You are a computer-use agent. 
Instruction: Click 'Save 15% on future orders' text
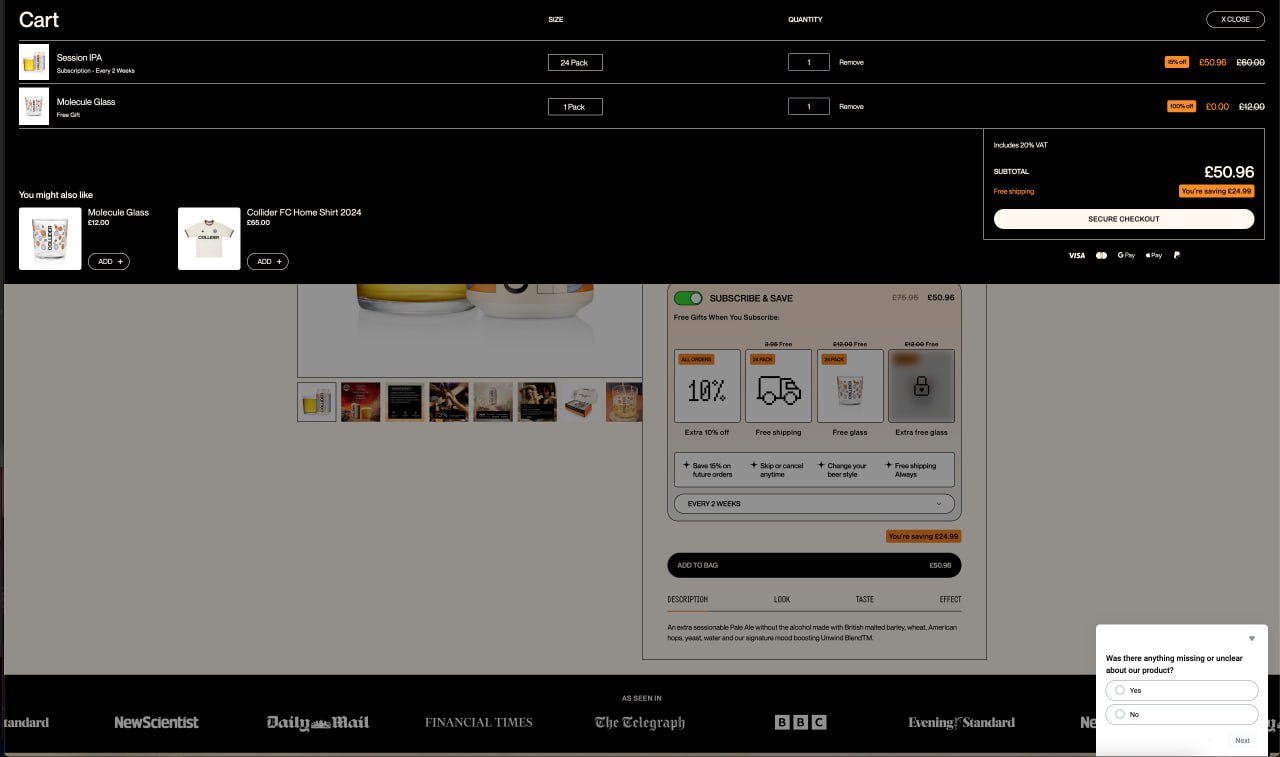710,470
